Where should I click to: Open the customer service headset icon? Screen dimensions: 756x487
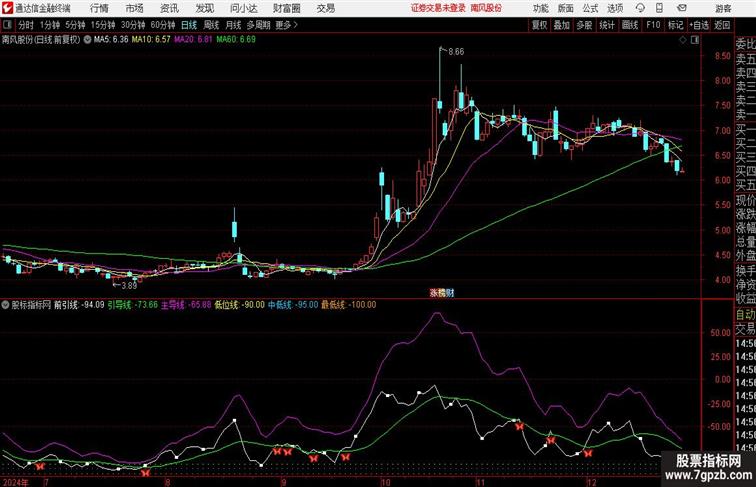[640, 8]
